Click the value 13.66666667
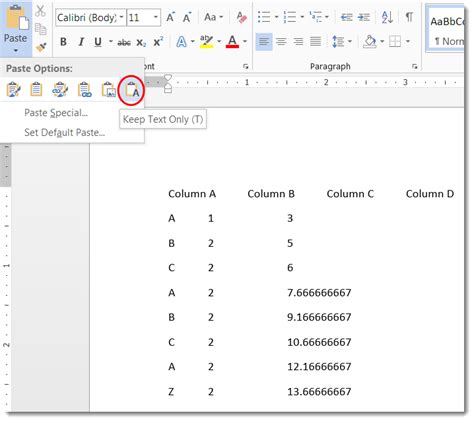The height and width of the screenshot is (421, 474). point(319,391)
